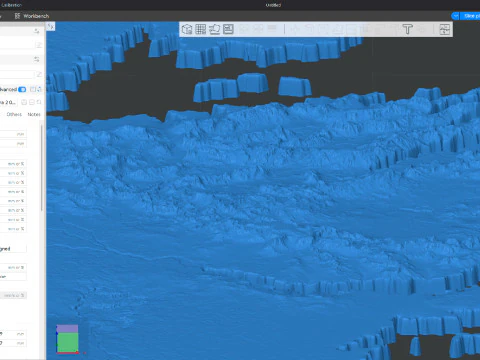This screenshot has width=480, height=360.
Task: Switch to the Notes settings tab
Action: point(34,114)
